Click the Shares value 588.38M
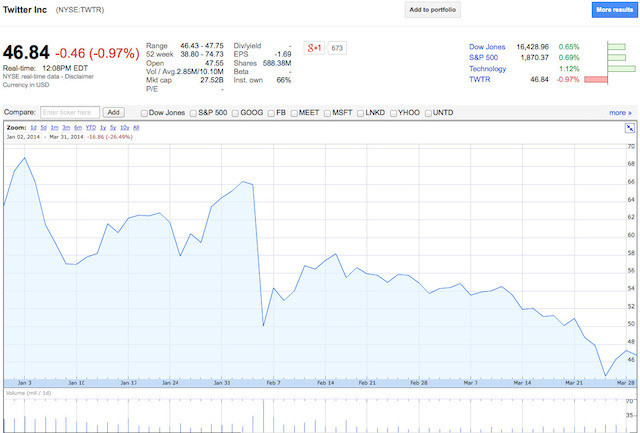Screen dimensions: 640x433 [x=277, y=63]
